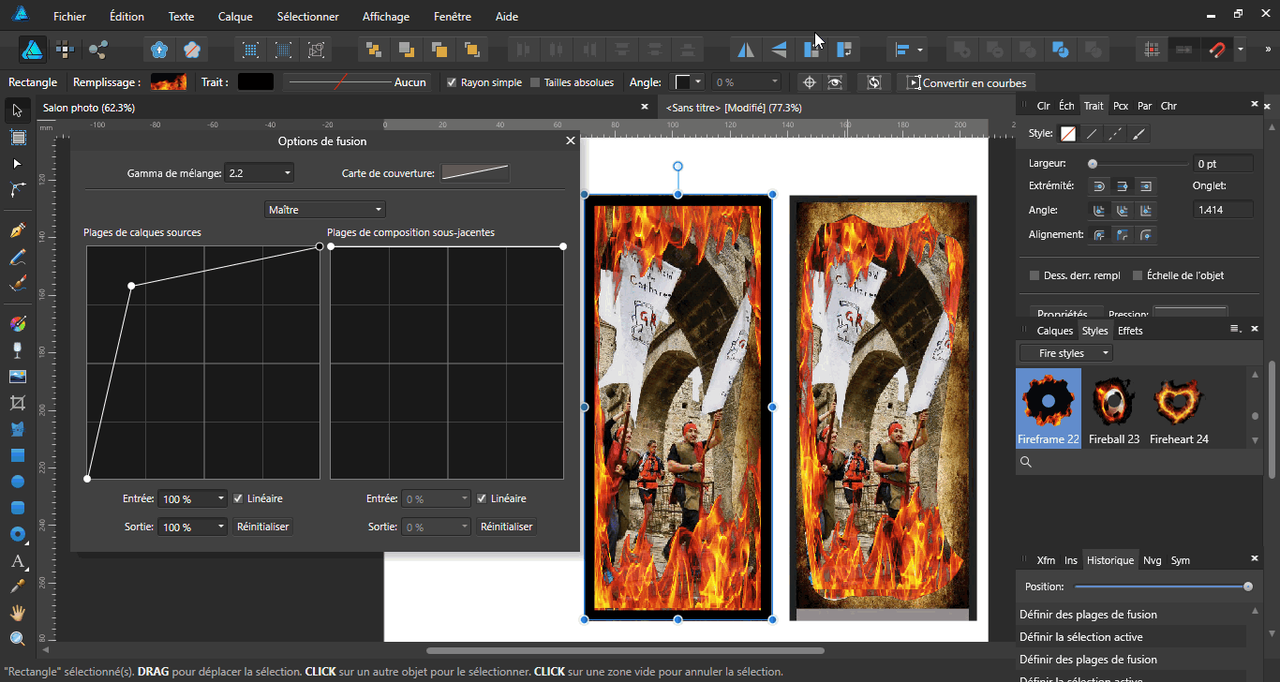Select the Pen tool
The width and height of the screenshot is (1280, 682).
17,231
